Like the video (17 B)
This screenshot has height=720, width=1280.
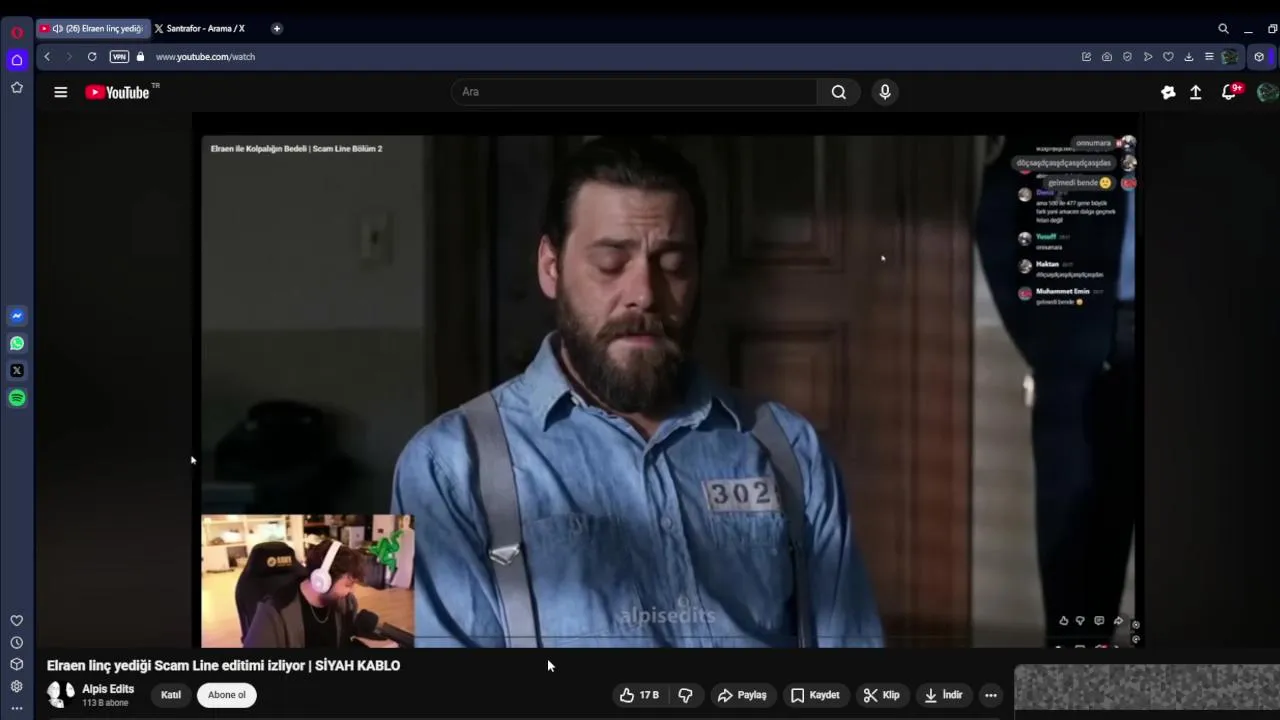point(639,695)
